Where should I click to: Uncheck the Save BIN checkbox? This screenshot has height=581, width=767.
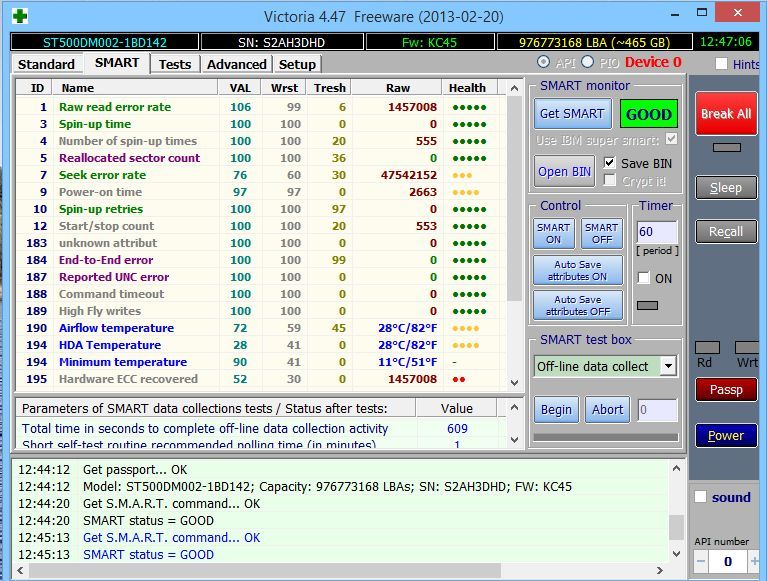(609, 163)
